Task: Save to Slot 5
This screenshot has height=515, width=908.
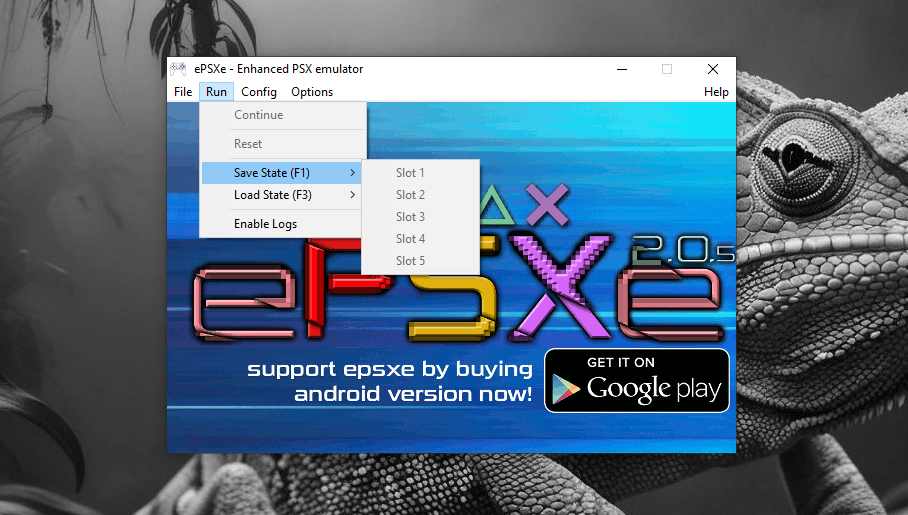Action: (410, 261)
